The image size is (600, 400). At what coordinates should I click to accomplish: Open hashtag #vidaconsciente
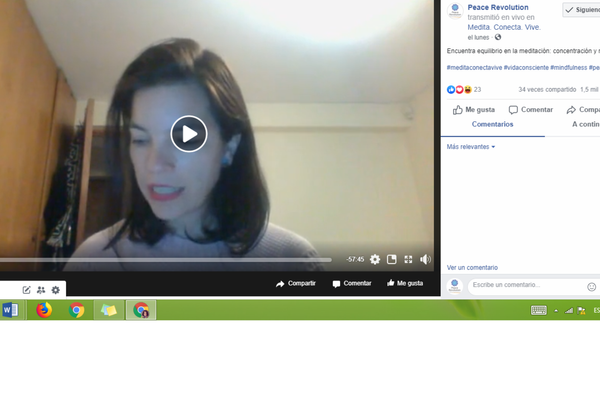tap(526, 68)
